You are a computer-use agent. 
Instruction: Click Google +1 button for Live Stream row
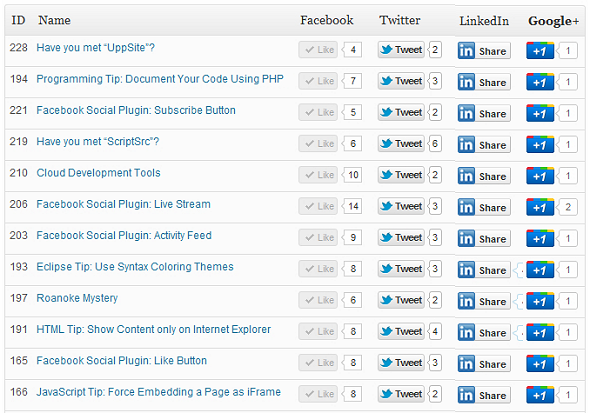pyautogui.click(x=540, y=207)
